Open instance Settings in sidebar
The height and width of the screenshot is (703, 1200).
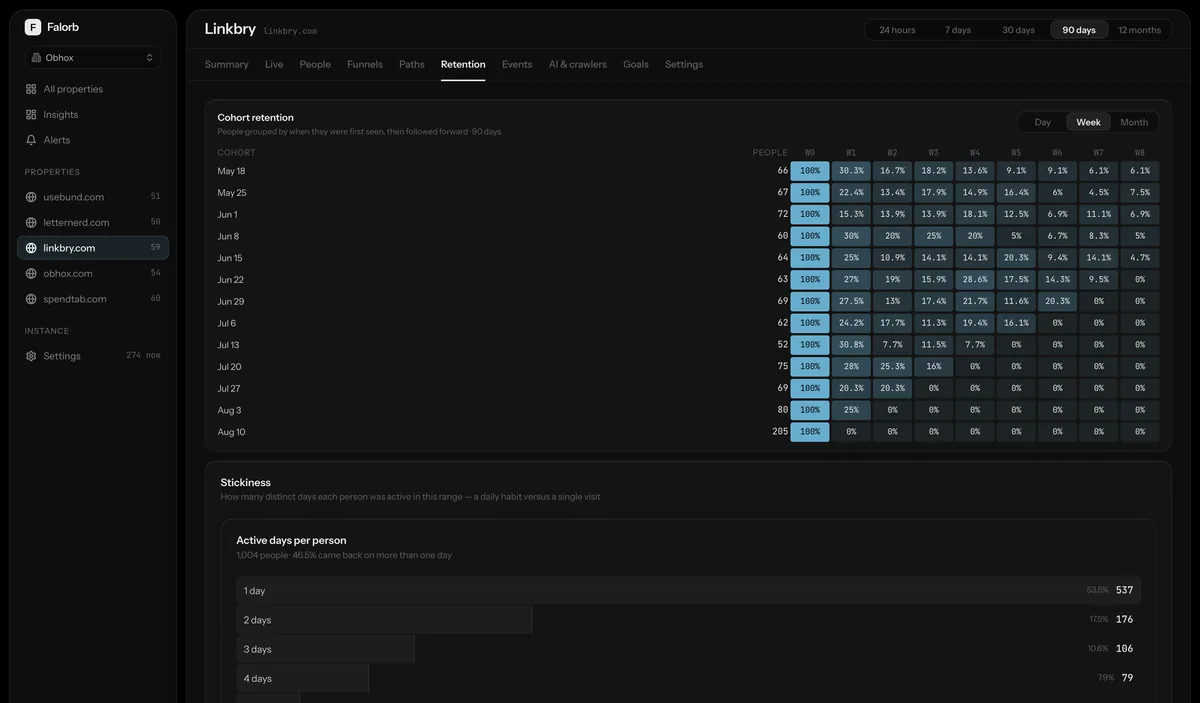point(93,356)
